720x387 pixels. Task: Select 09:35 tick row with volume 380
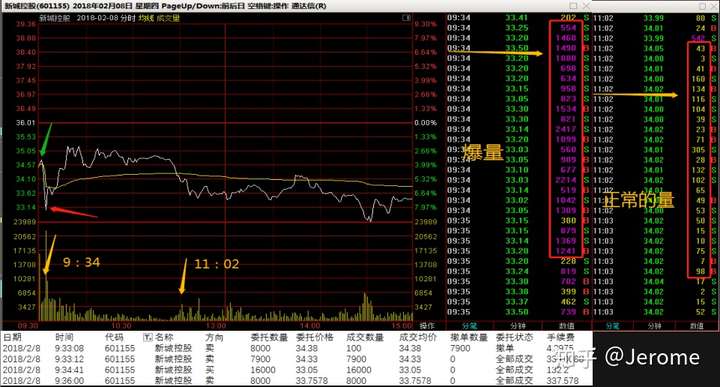518,220
